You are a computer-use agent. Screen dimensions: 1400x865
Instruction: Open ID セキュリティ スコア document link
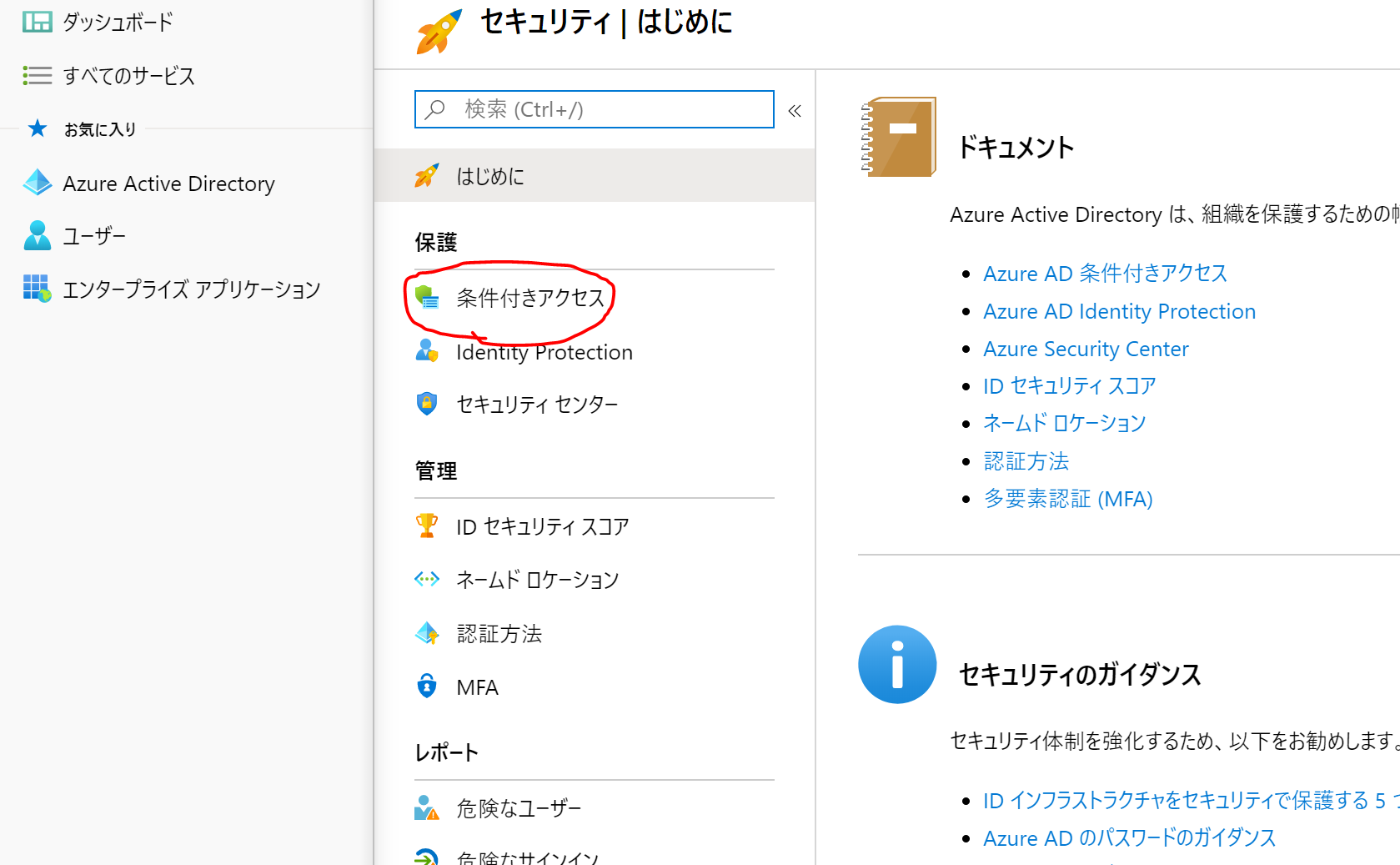pyautogui.click(x=1070, y=385)
